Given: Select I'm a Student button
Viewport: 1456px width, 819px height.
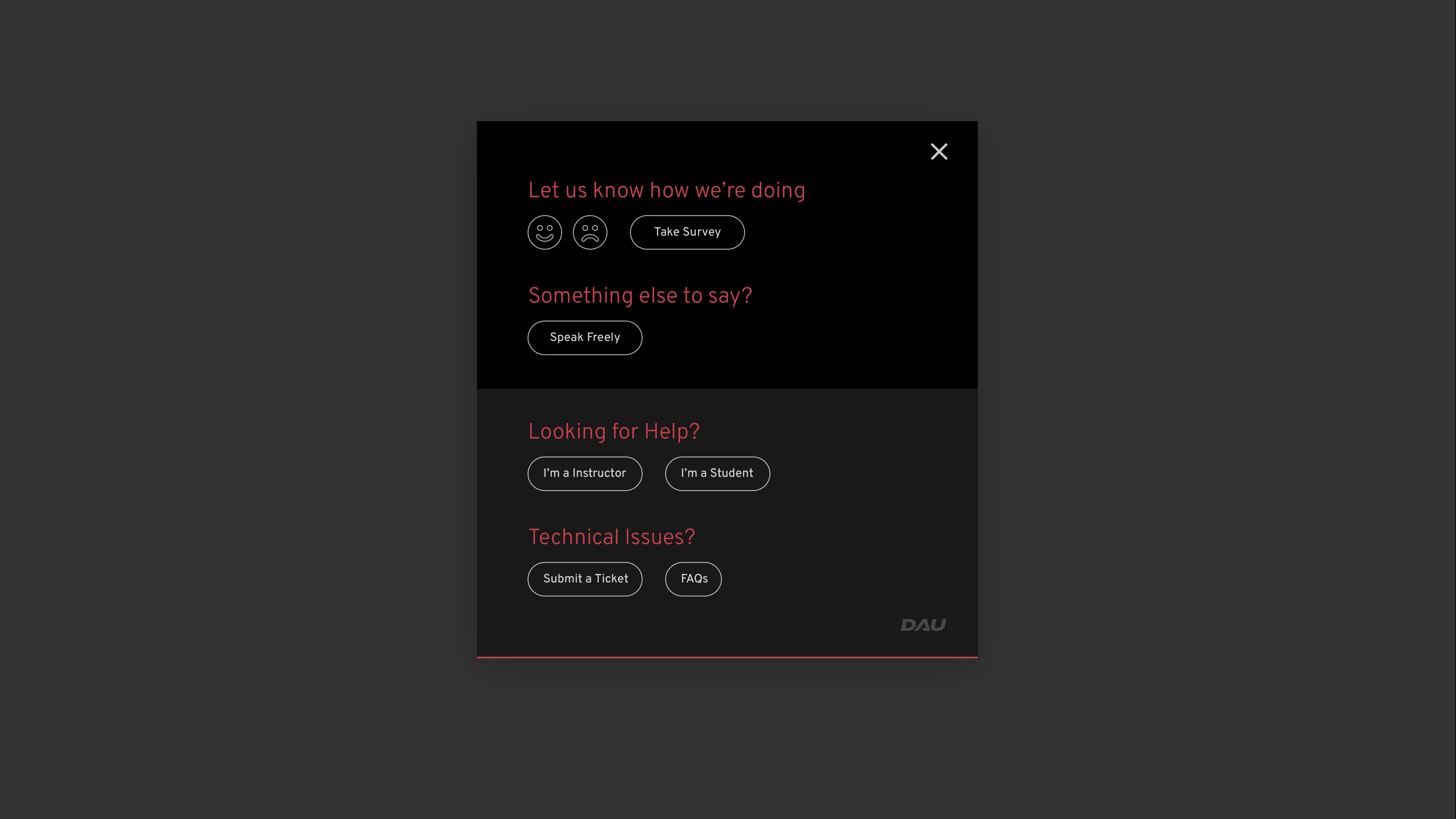Looking at the screenshot, I should point(717,474).
